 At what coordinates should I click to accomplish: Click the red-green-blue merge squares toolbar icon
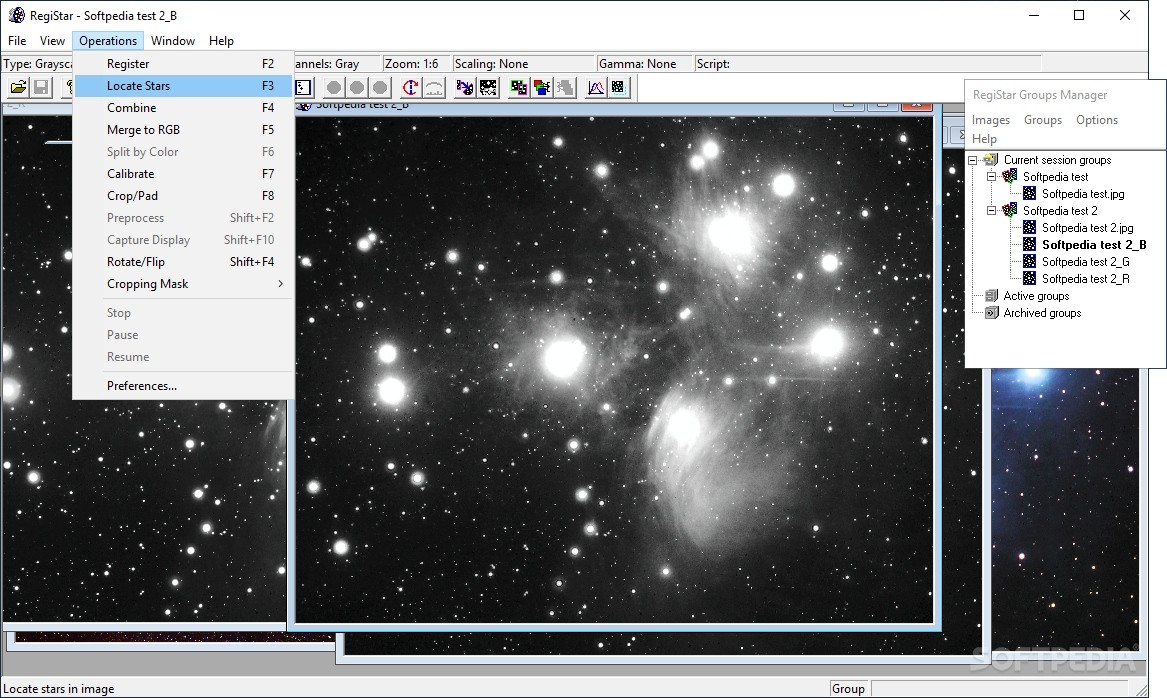point(542,88)
